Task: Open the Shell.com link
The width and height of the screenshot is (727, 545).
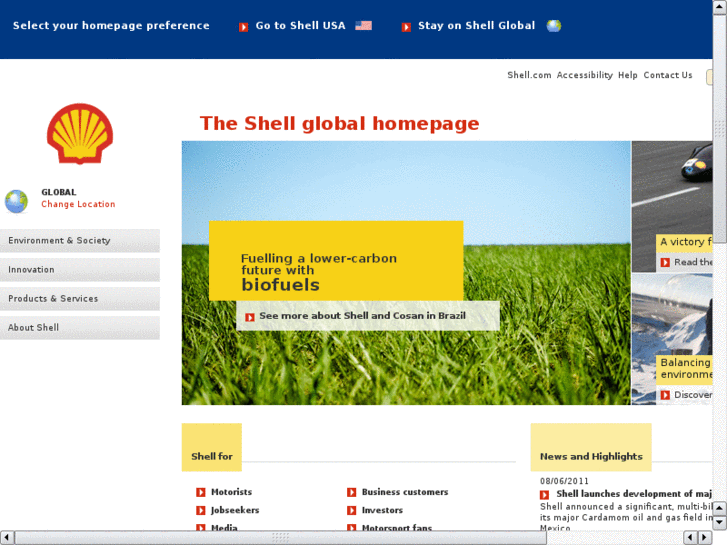Action: tap(529, 75)
